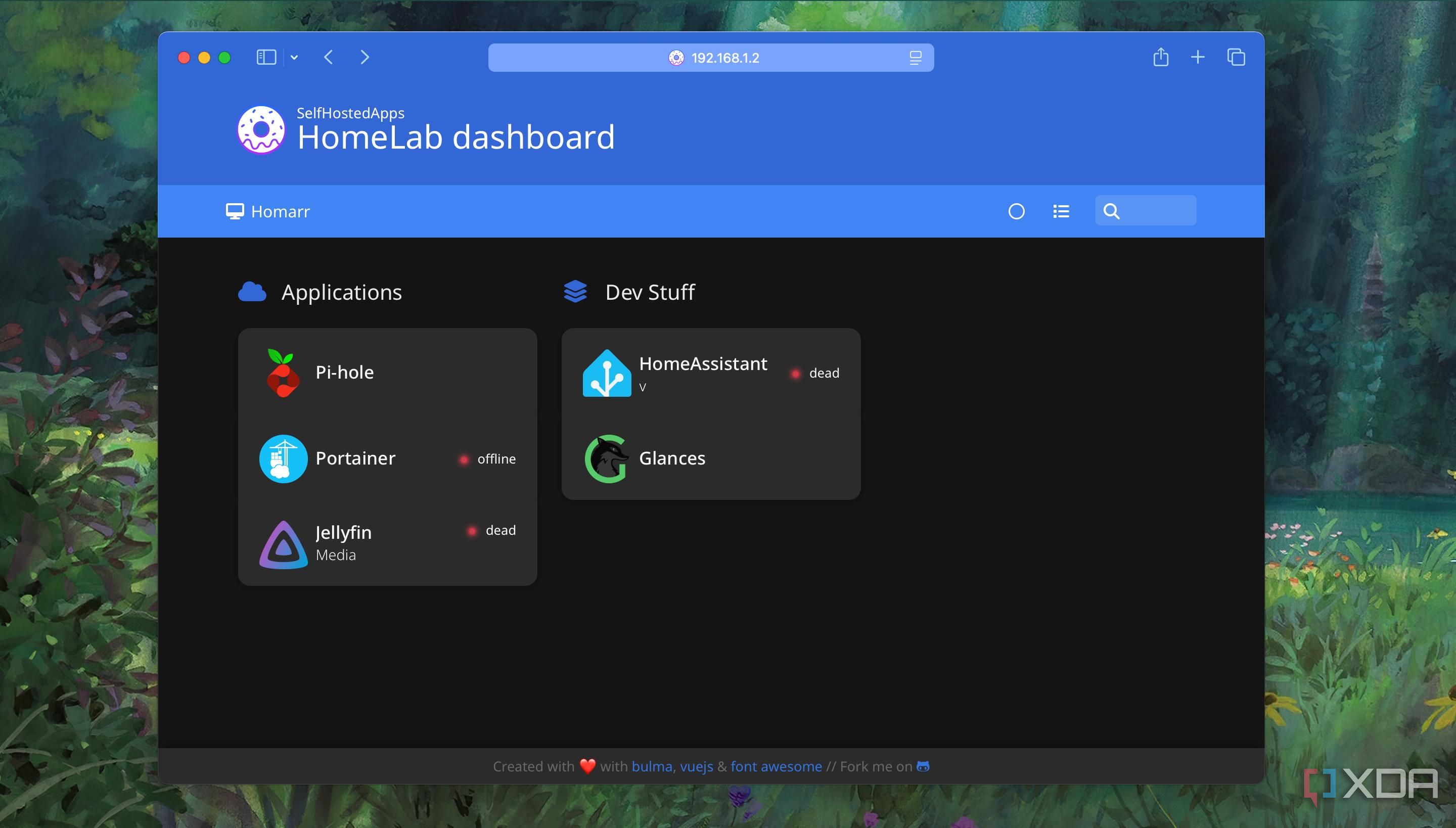Image resolution: width=1456 pixels, height=828 pixels.
Task: Follow the bulma footer link
Action: tap(652, 766)
